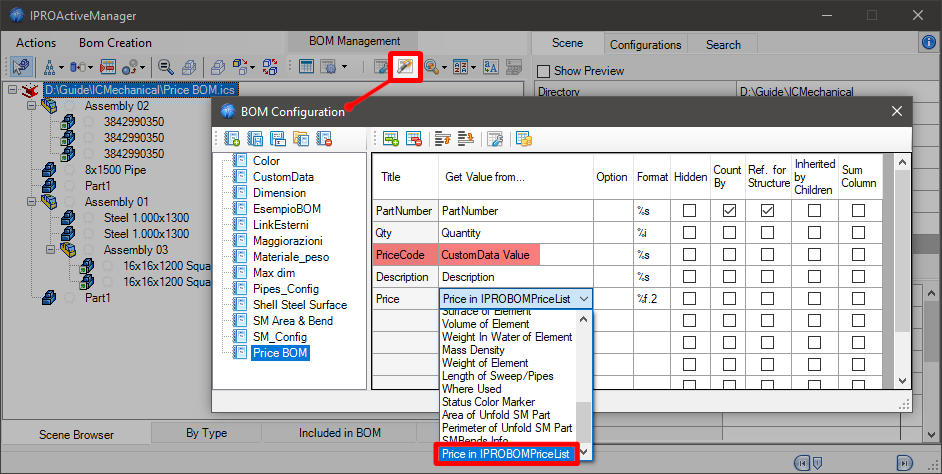Click the table grid icon in main toolbar
The image size is (942, 474).
click(x=307, y=67)
